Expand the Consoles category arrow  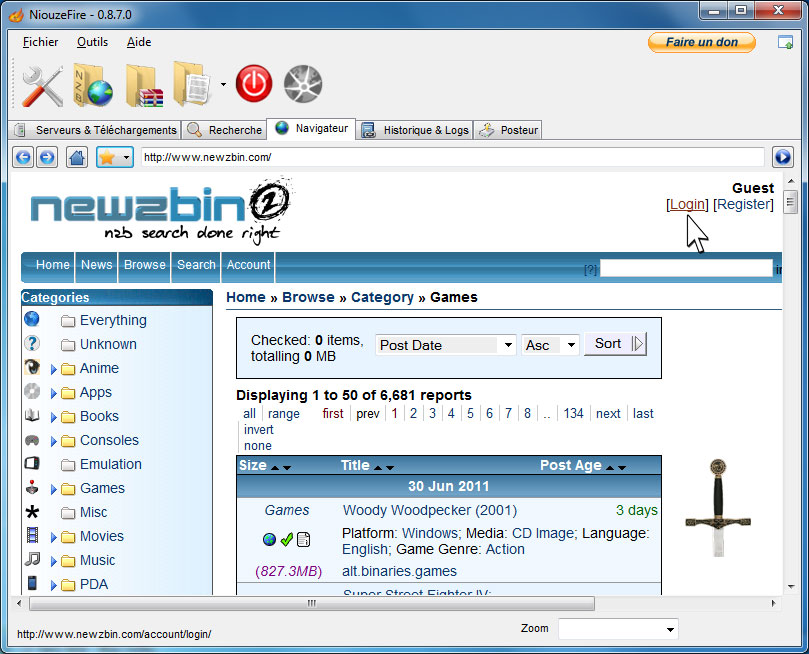point(54,442)
